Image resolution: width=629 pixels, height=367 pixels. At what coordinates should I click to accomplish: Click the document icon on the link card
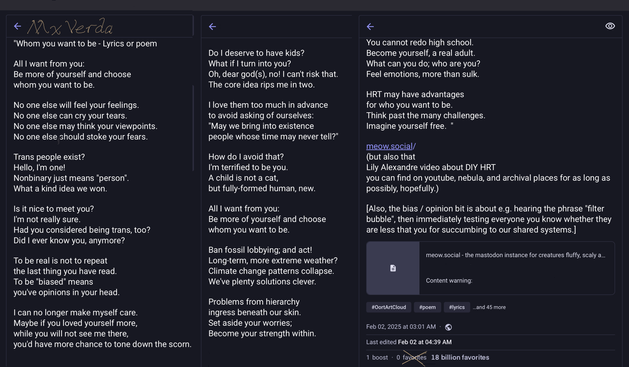point(393,268)
